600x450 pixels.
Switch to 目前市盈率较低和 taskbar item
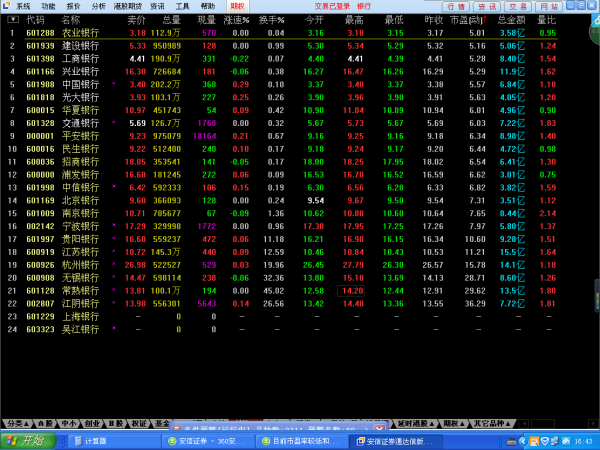pyautogui.click(x=300, y=441)
